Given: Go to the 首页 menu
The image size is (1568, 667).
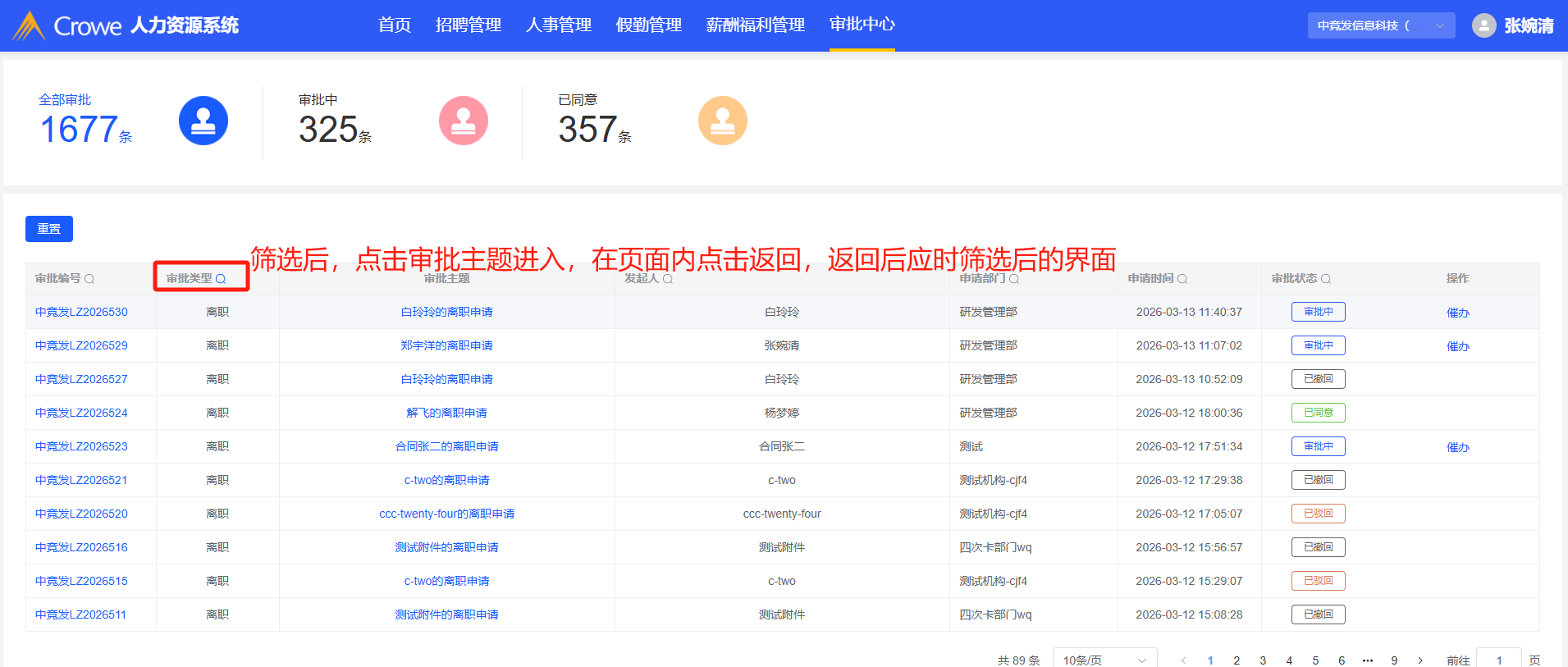Looking at the screenshot, I should (x=395, y=25).
